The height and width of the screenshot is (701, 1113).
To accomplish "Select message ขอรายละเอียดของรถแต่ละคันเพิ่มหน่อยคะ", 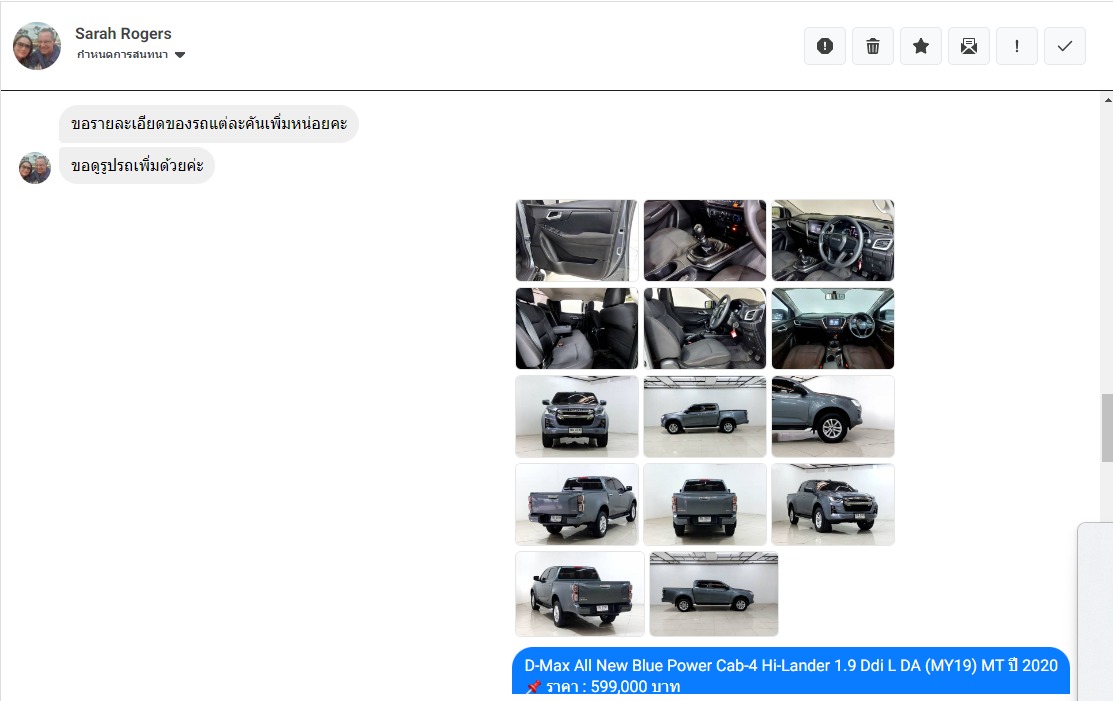I will pos(209,124).
